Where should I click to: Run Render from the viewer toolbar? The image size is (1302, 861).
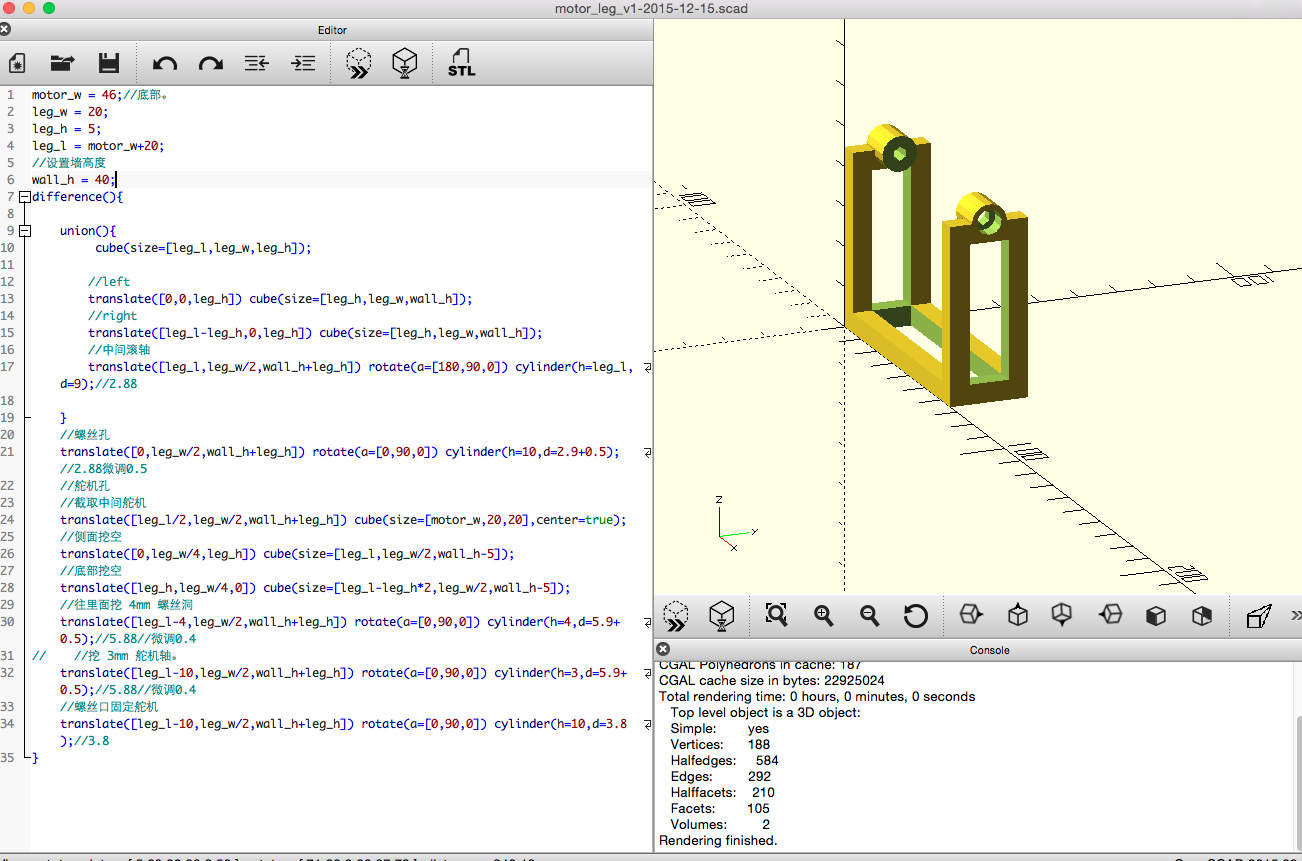point(721,615)
